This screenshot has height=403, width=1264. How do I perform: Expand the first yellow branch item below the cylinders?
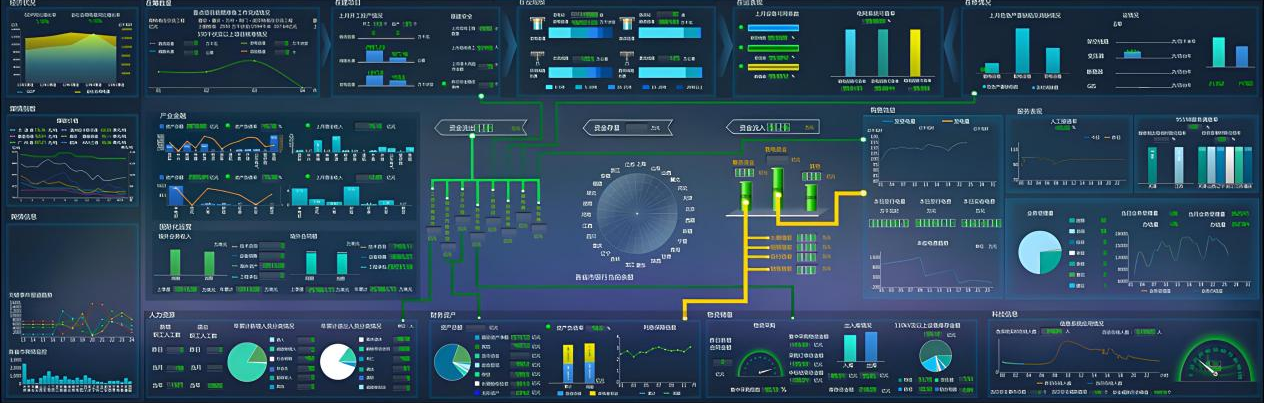coord(780,237)
